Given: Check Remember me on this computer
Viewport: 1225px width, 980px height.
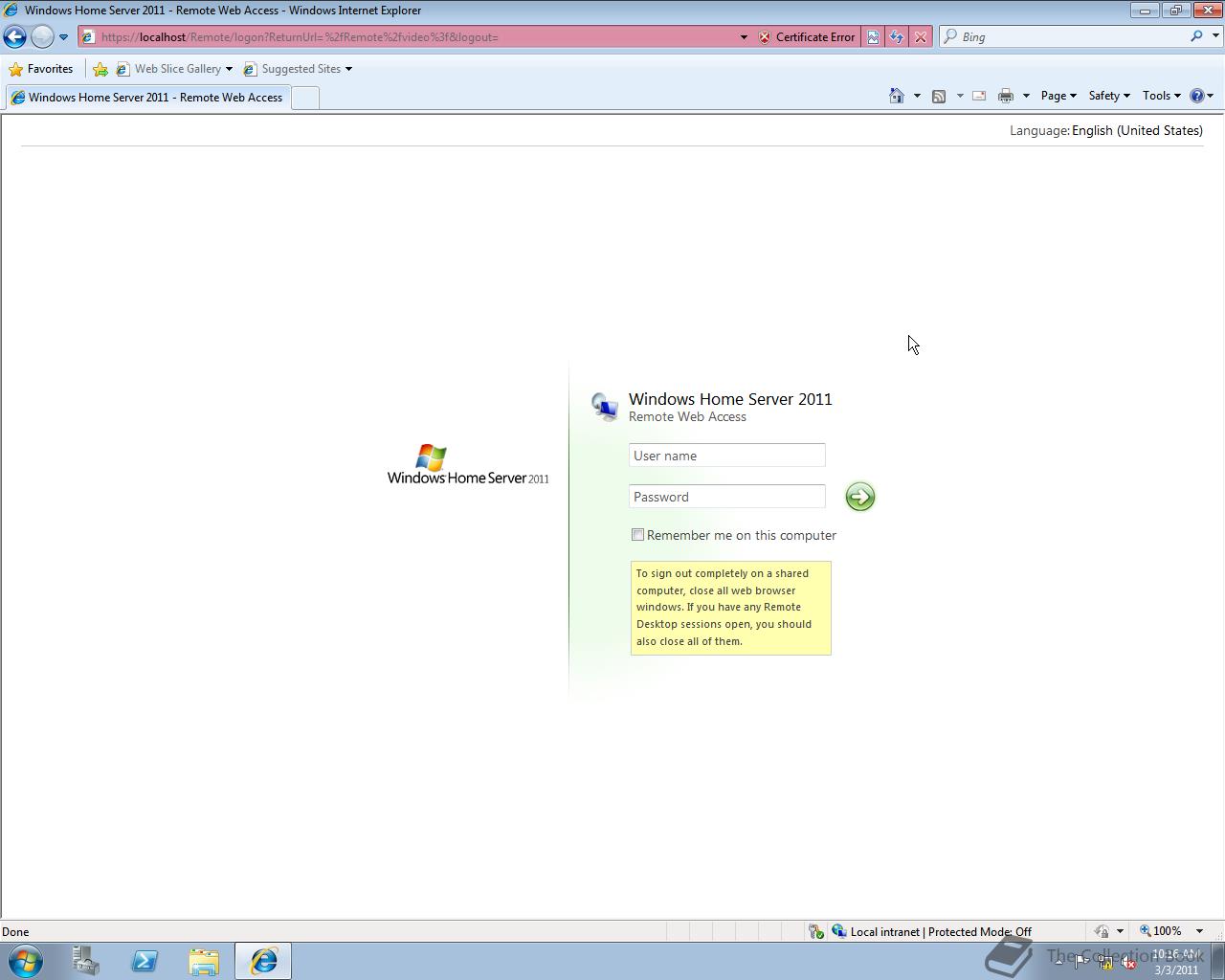Looking at the screenshot, I should pos(637,535).
